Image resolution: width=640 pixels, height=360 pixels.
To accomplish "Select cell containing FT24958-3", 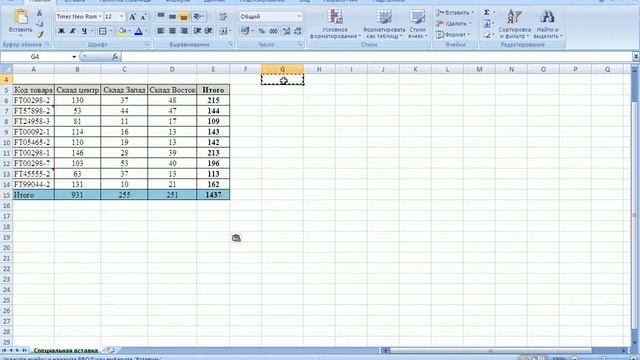I will coord(33,121).
